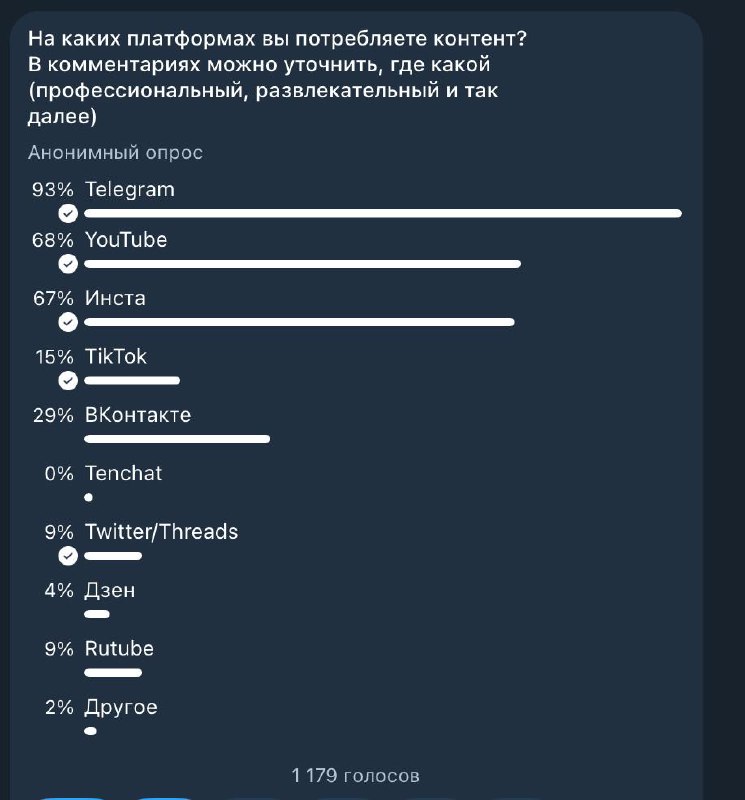
Task: Click the 93% percentage for Telegram
Action: click(53, 189)
